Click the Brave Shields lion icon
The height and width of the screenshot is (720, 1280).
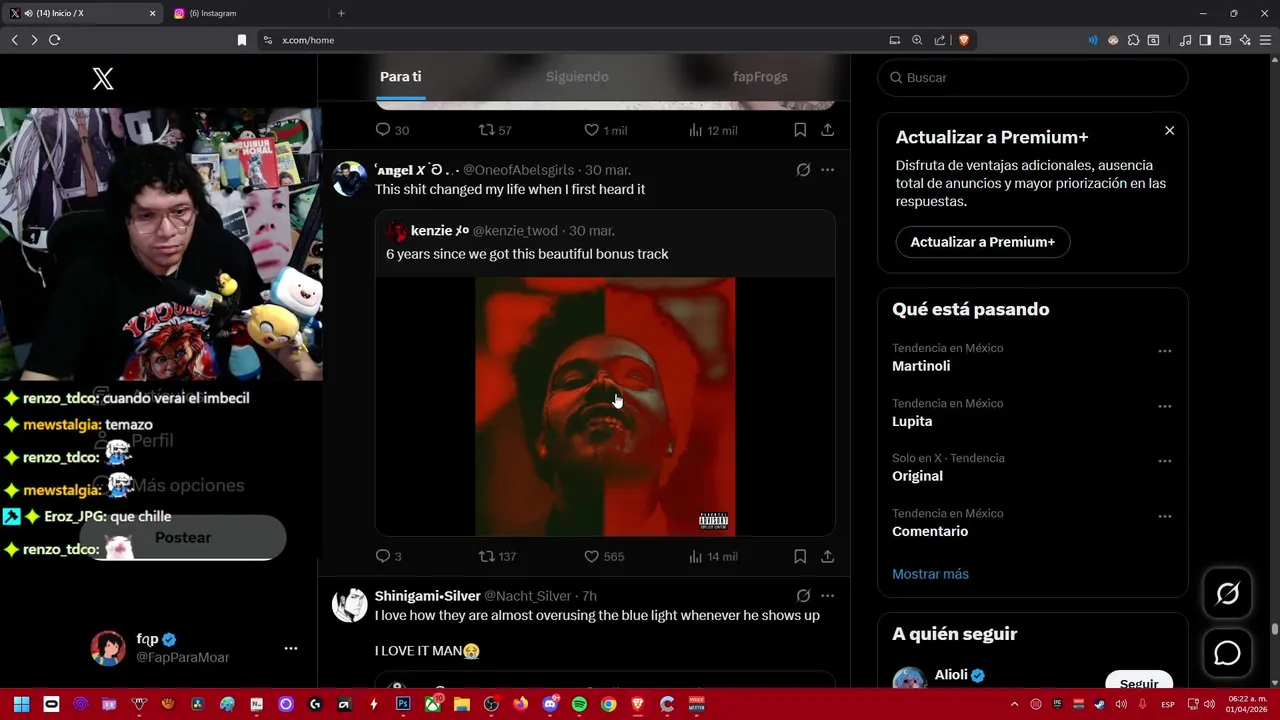(964, 40)
